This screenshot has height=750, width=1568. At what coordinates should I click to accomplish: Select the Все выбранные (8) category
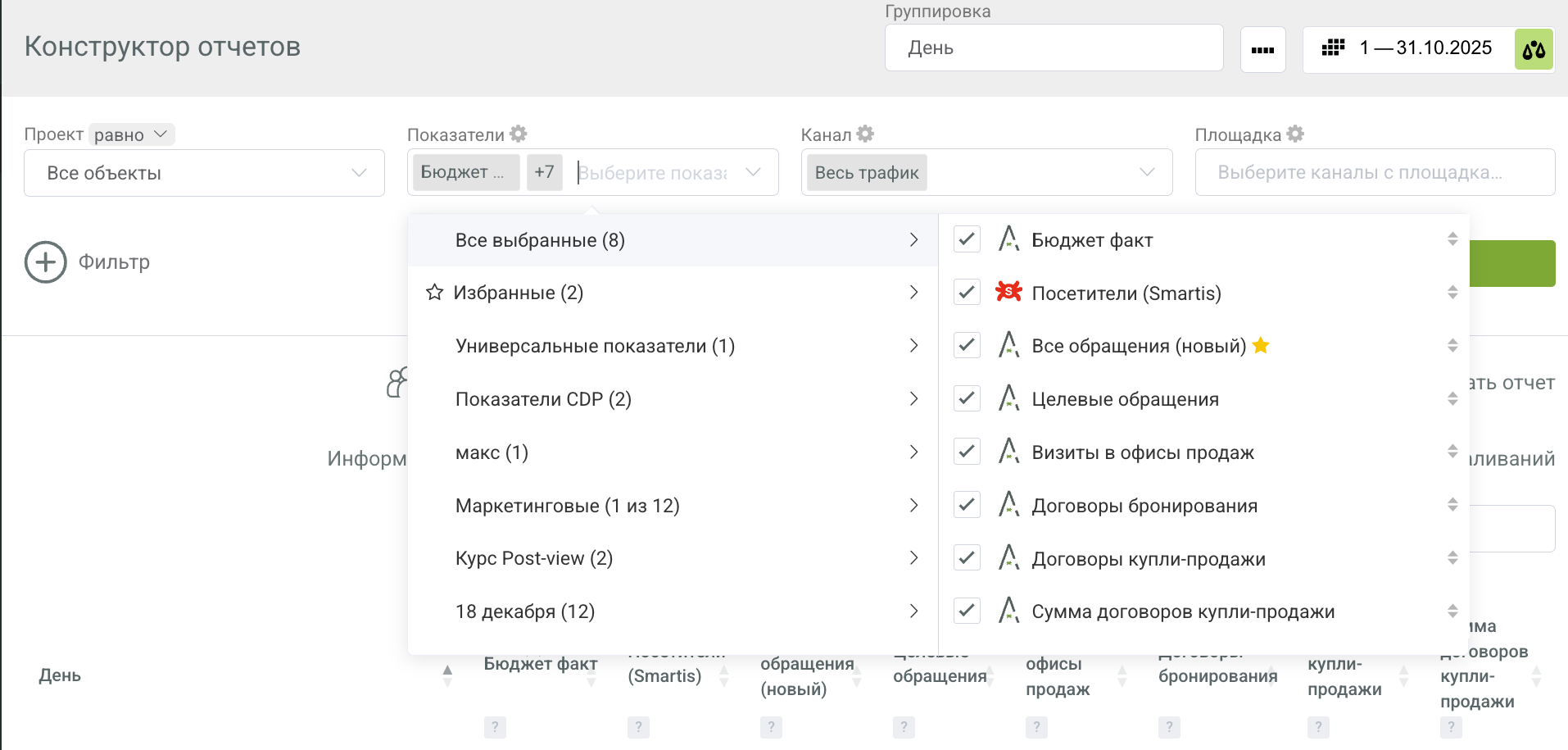[673, 239]
